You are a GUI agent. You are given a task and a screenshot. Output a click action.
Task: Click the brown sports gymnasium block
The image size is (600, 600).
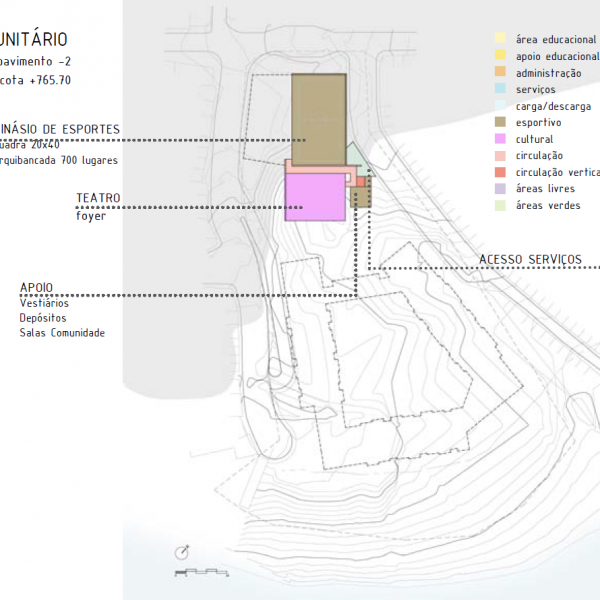click(x=319, y=119)
